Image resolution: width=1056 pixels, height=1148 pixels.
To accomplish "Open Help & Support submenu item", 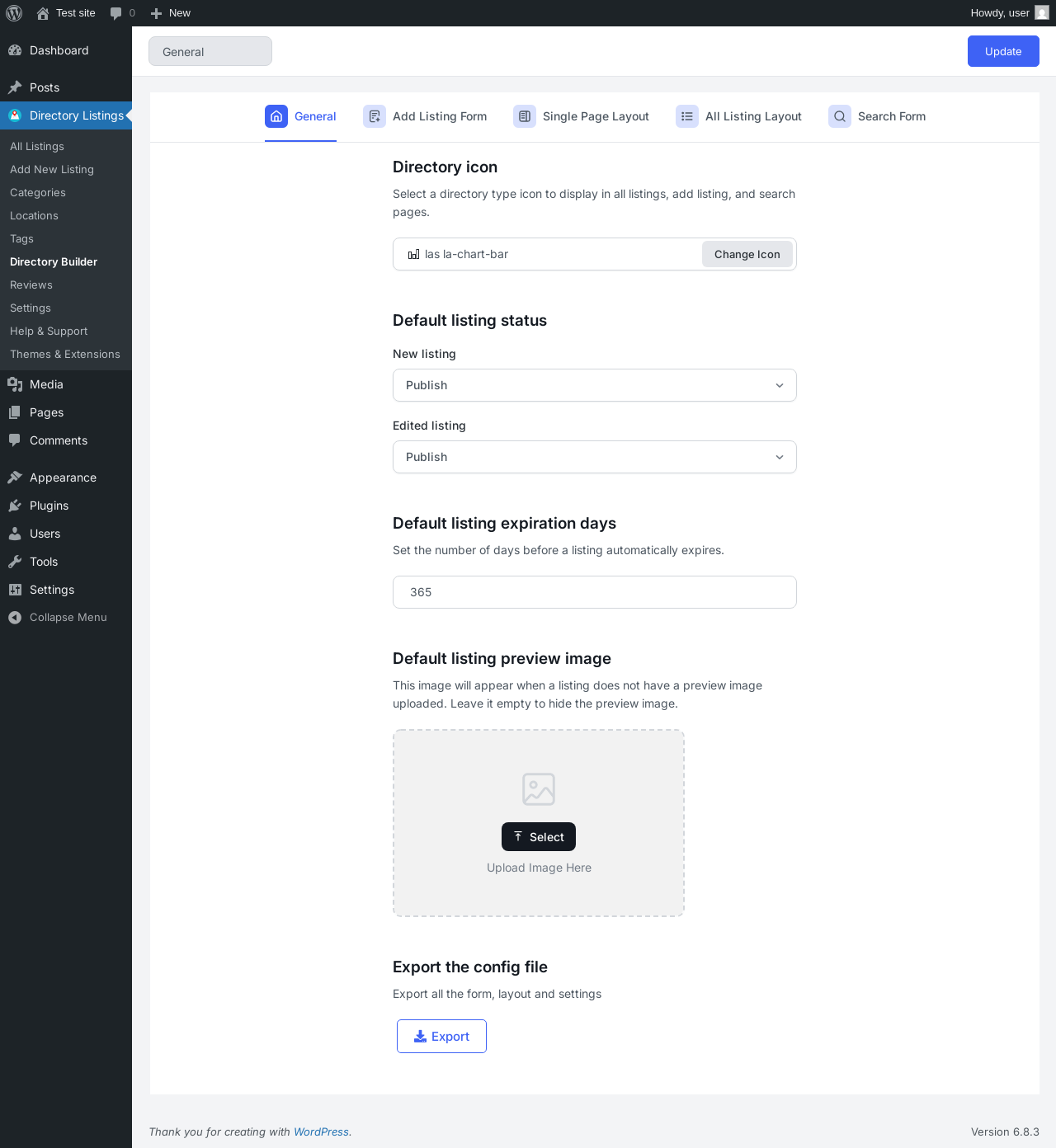I will click(x=49, y=331).
